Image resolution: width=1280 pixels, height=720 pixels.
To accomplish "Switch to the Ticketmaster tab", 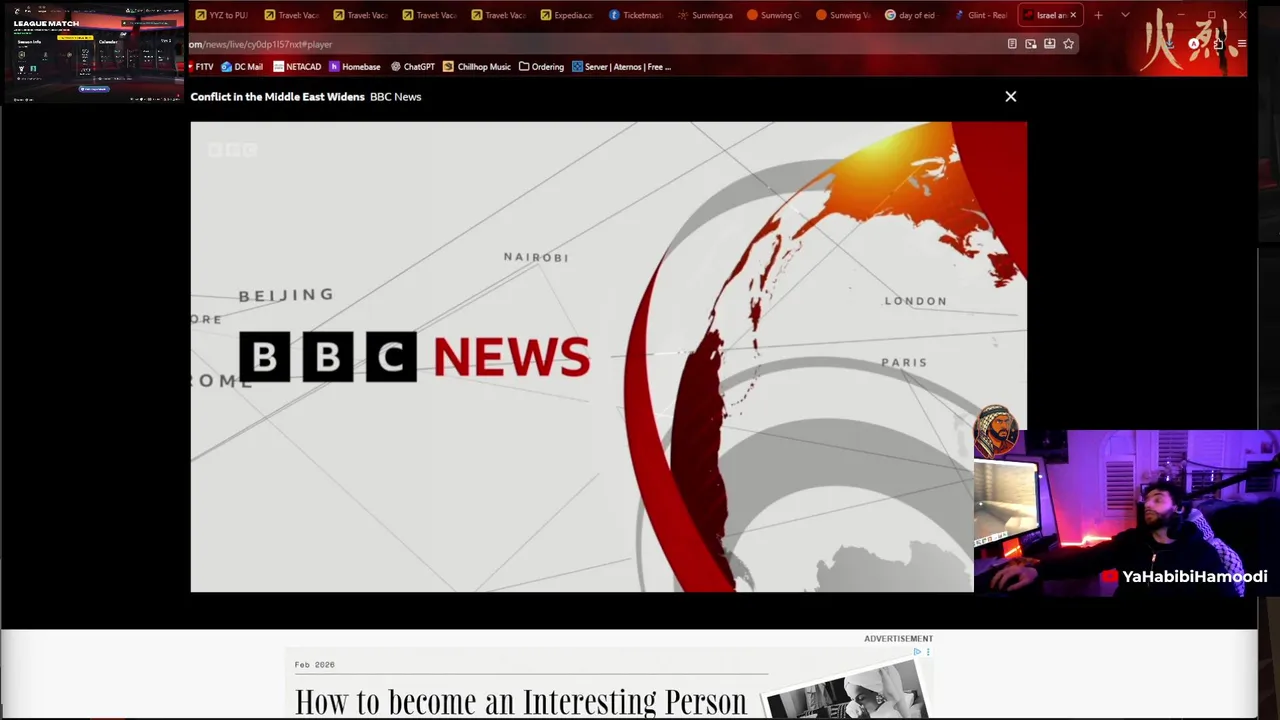I will click(635, 15).
